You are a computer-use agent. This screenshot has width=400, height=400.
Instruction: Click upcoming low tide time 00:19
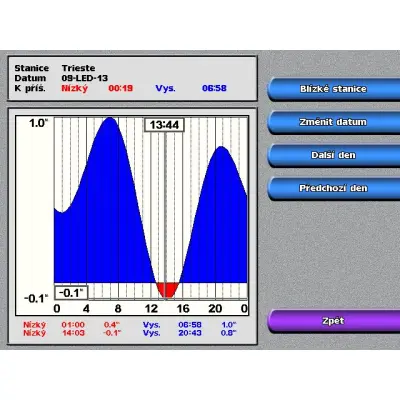point(120,88)
